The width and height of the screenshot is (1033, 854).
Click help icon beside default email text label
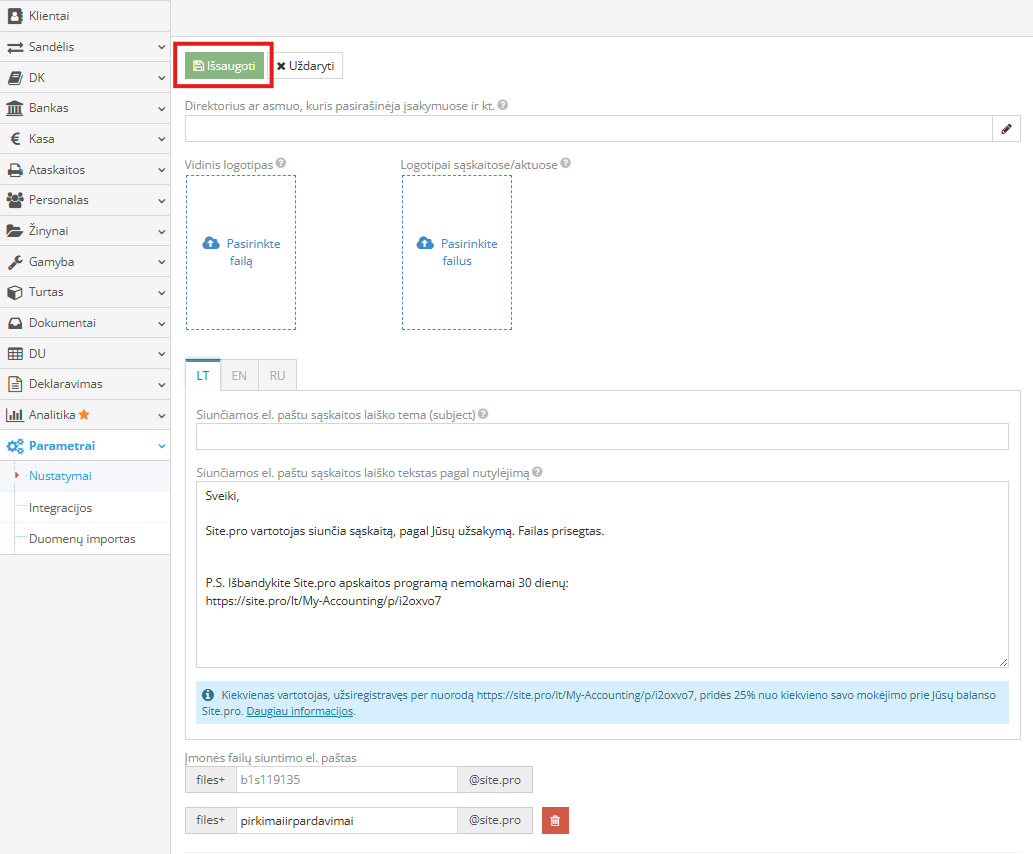pyautogui.click(x=537, y=472)
